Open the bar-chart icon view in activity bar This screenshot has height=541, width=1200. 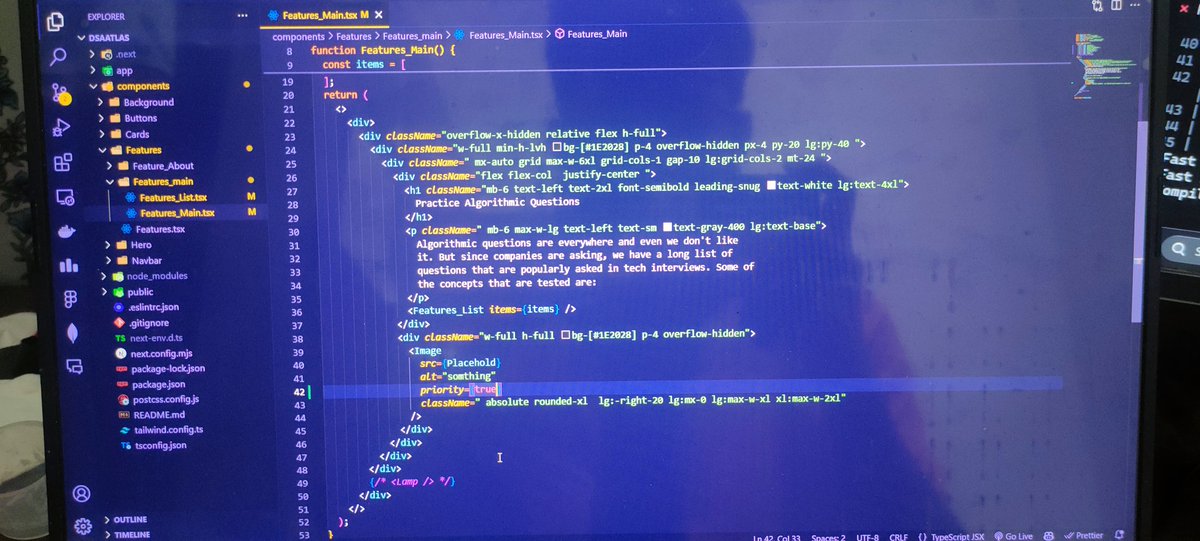69,265
